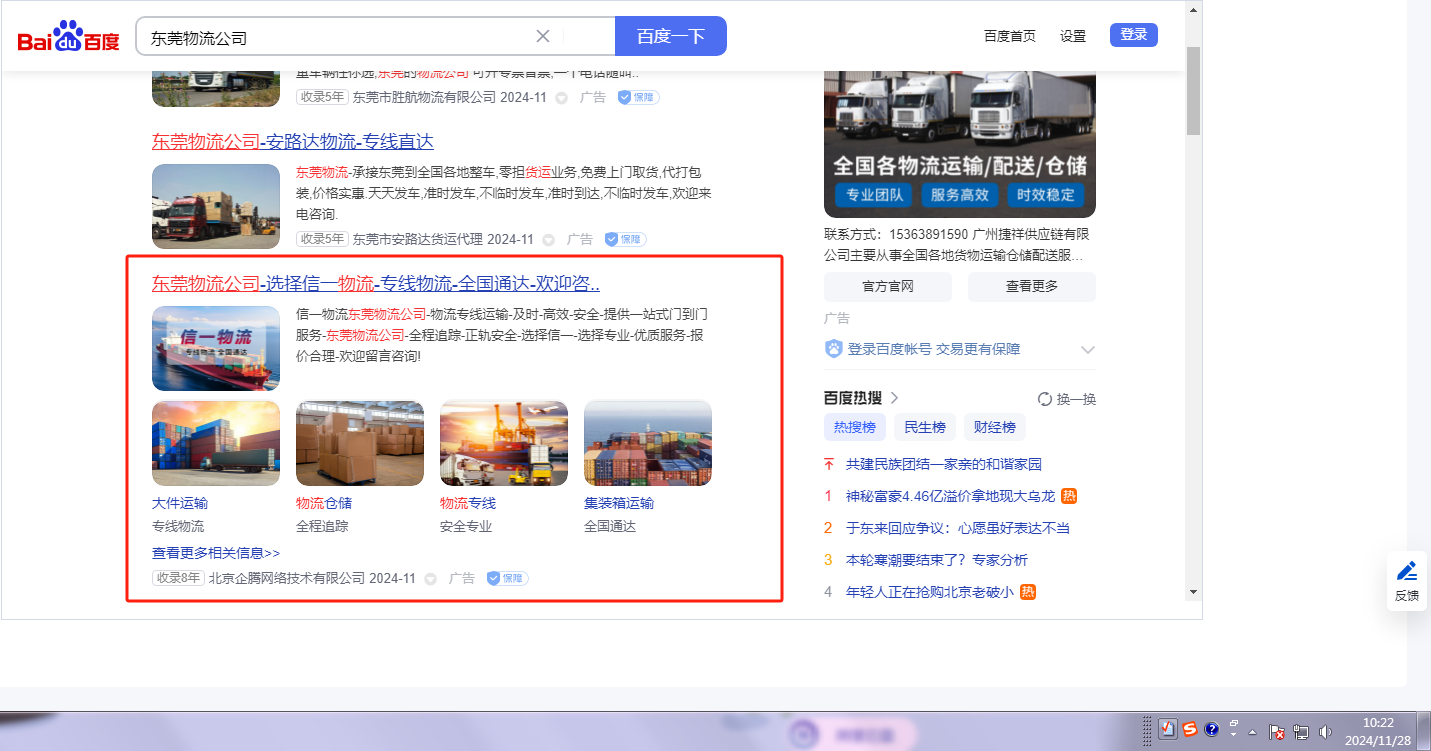Click the page scrollbar down arrow

pyautogui.click(x=1193, y=591)
